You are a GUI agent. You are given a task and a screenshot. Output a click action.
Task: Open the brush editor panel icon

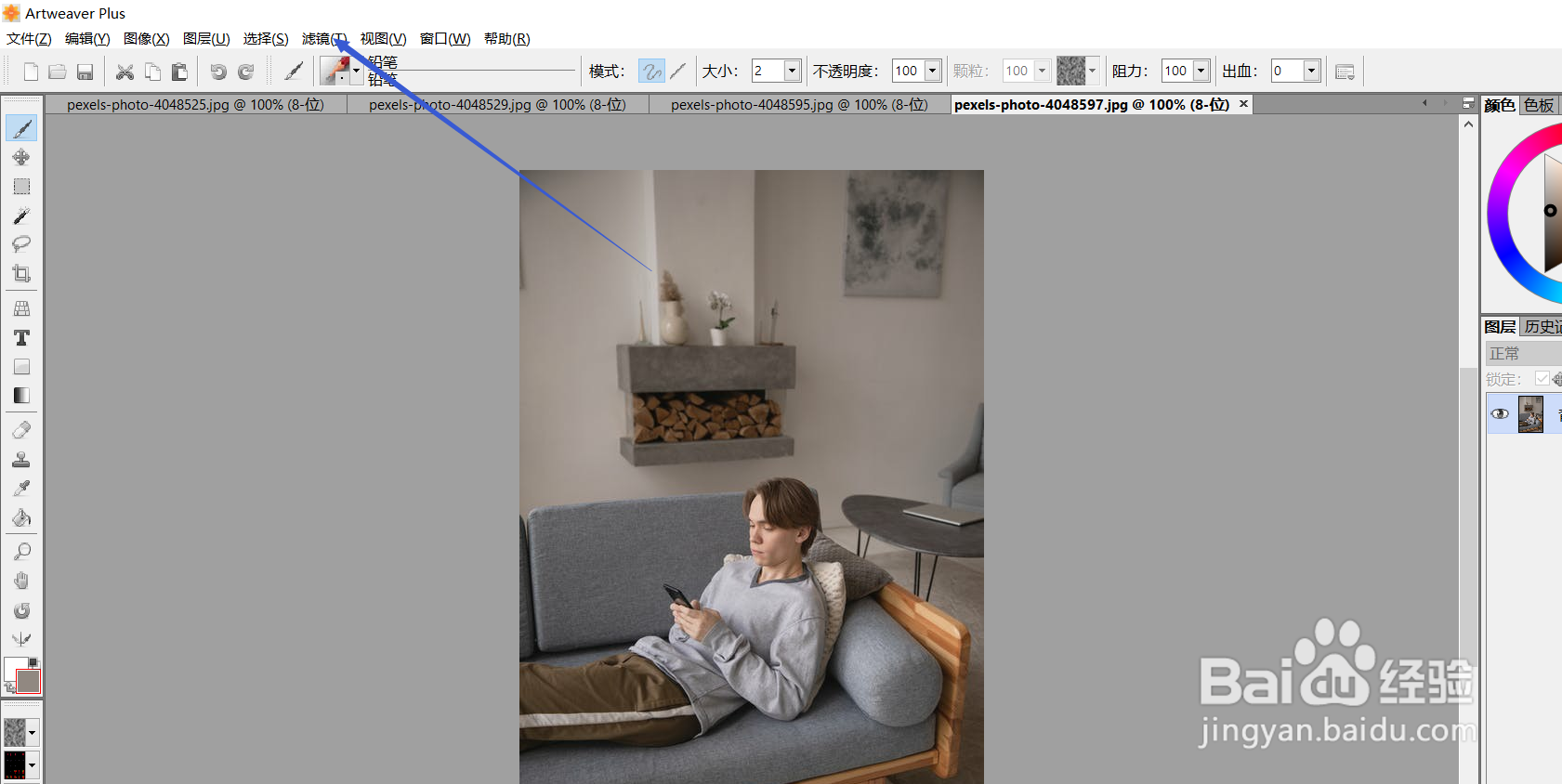click(x=1345, y=72)
